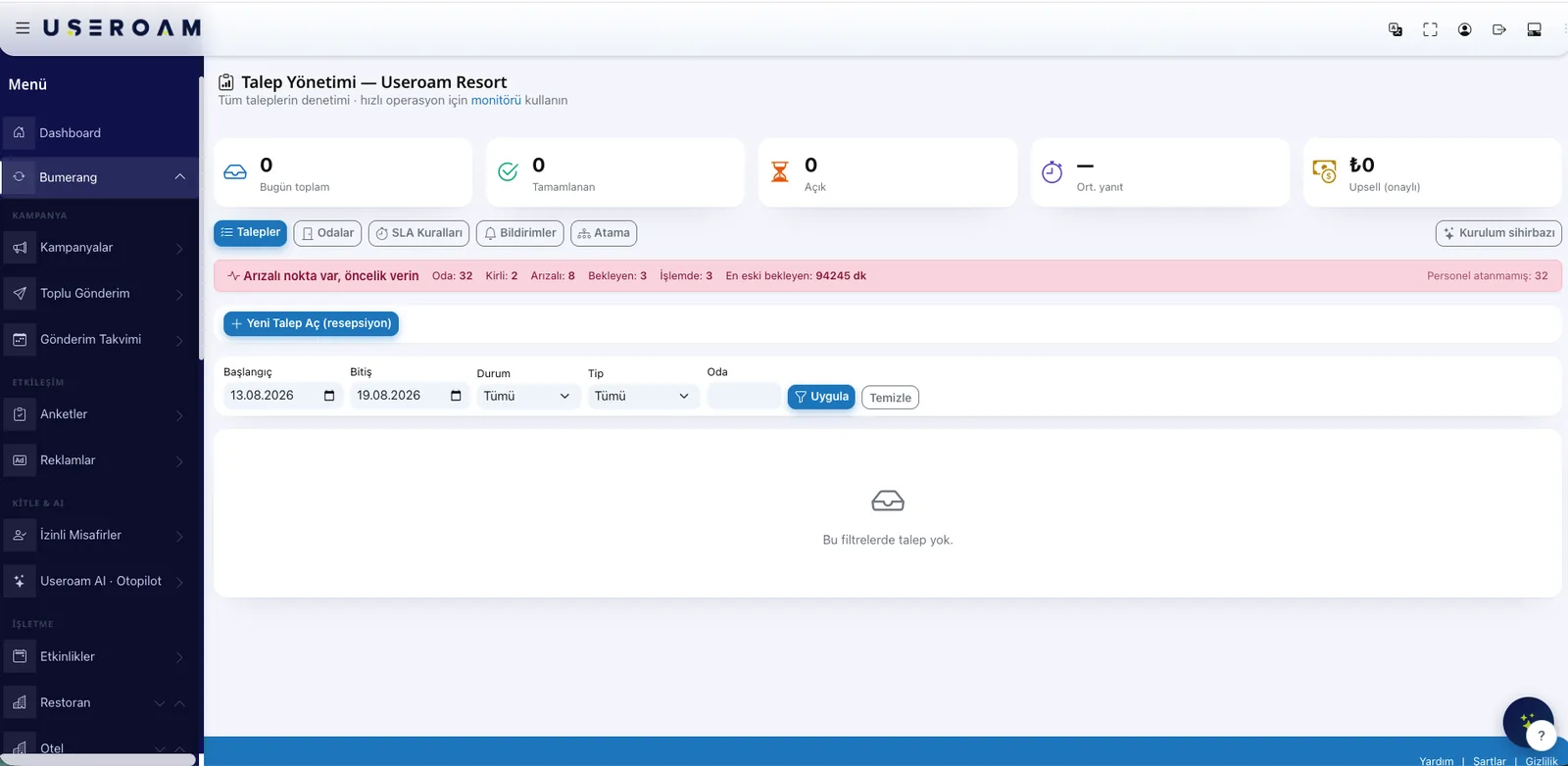Apply filters with the Uygula button
1568x766 pixels.
(821, 397)
